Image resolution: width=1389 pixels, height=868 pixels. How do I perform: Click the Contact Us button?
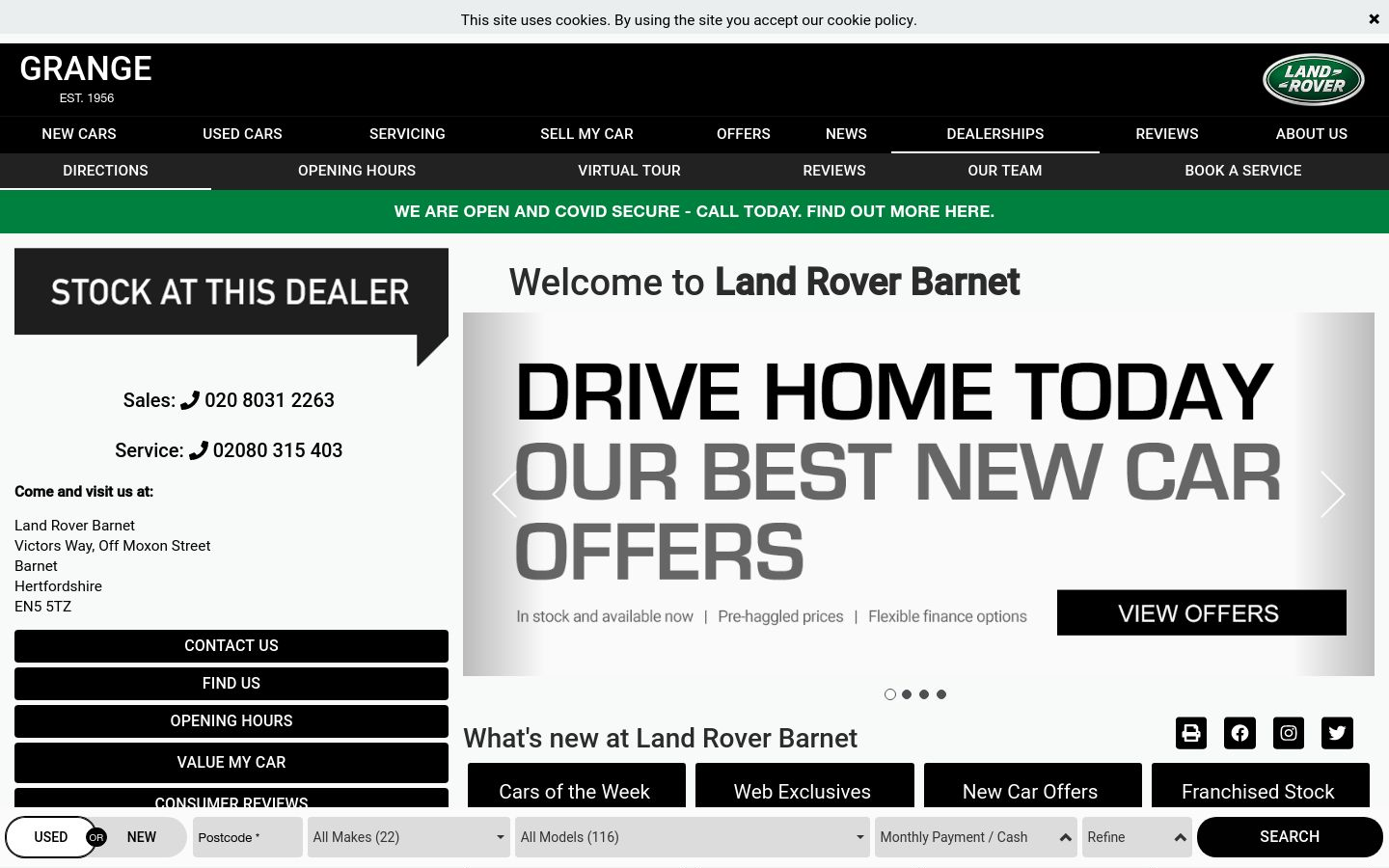pos(231,646)
